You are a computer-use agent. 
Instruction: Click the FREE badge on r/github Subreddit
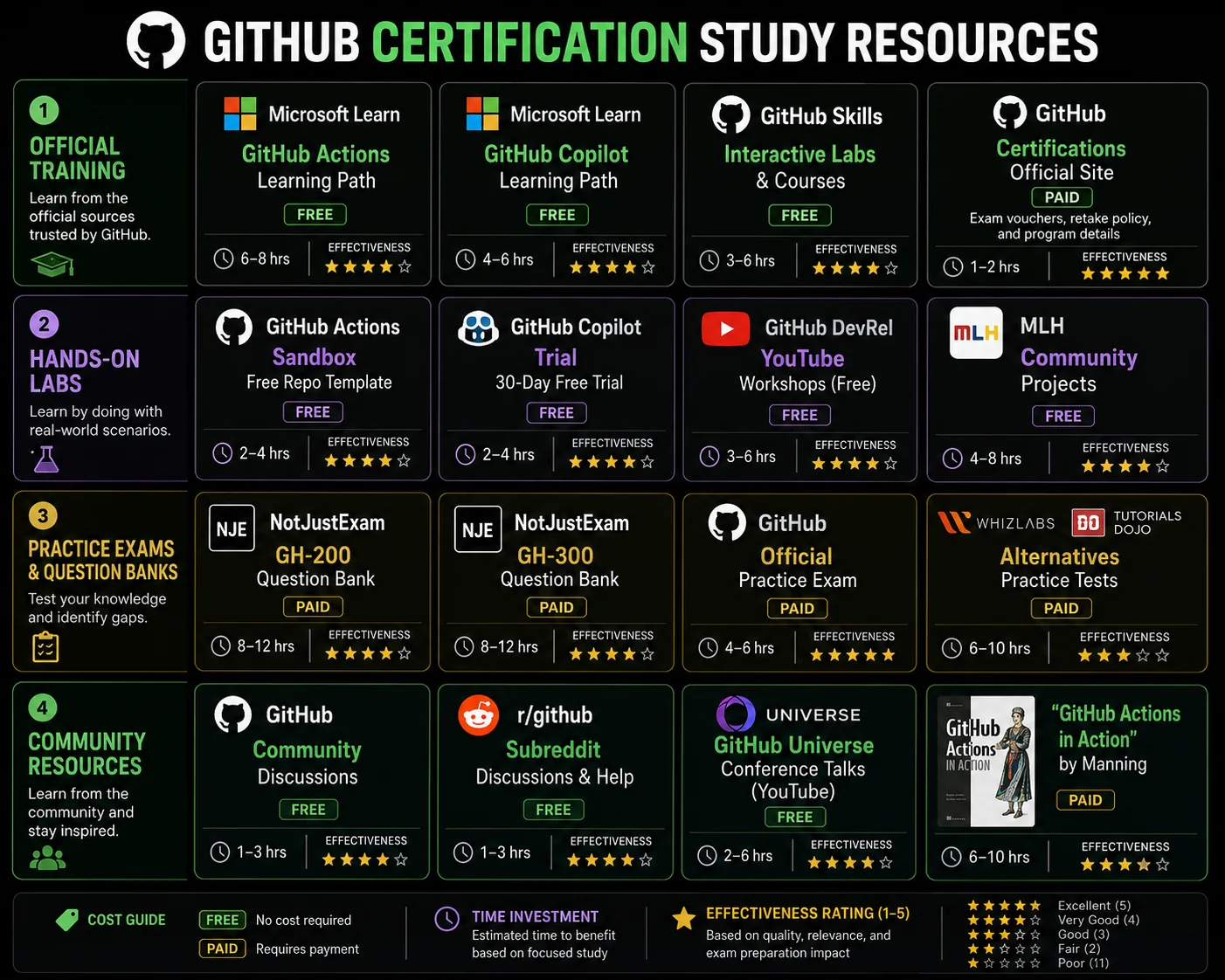553,810
